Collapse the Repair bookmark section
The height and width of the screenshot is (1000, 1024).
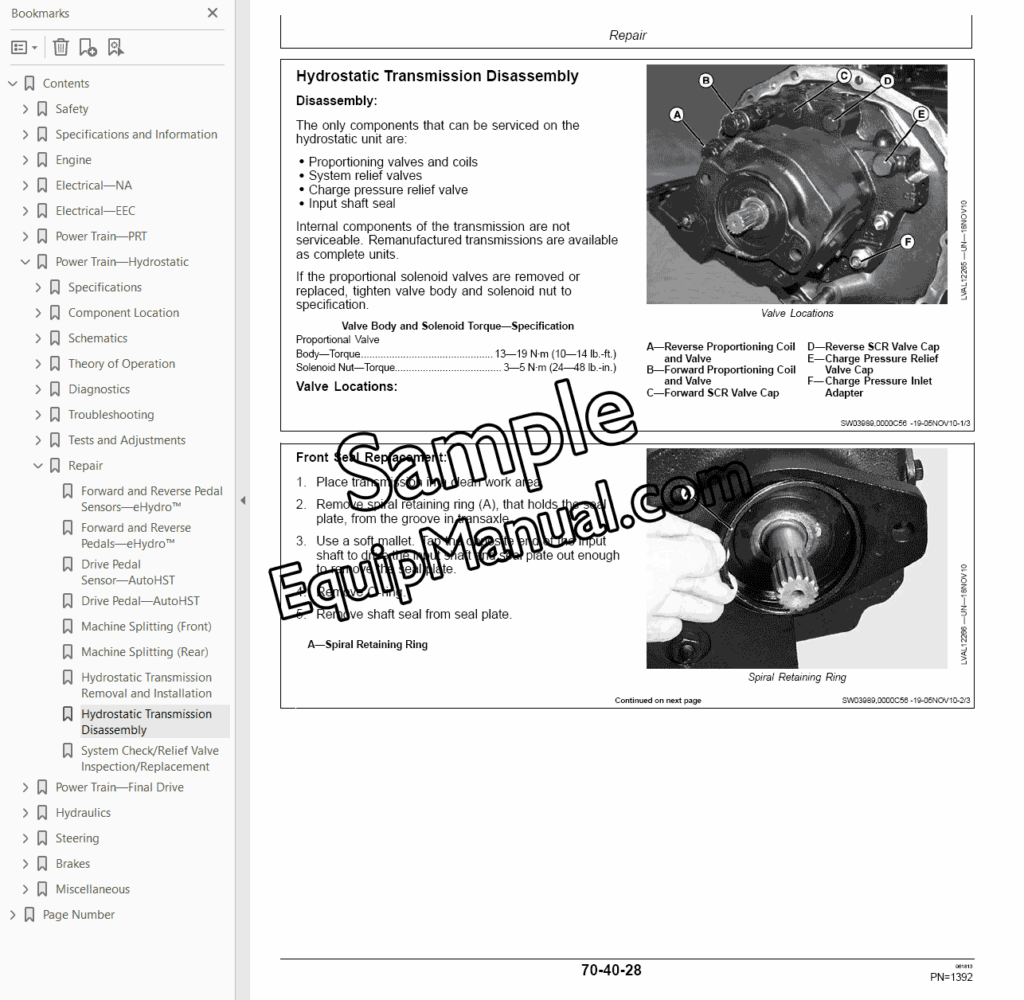(38, 466)
